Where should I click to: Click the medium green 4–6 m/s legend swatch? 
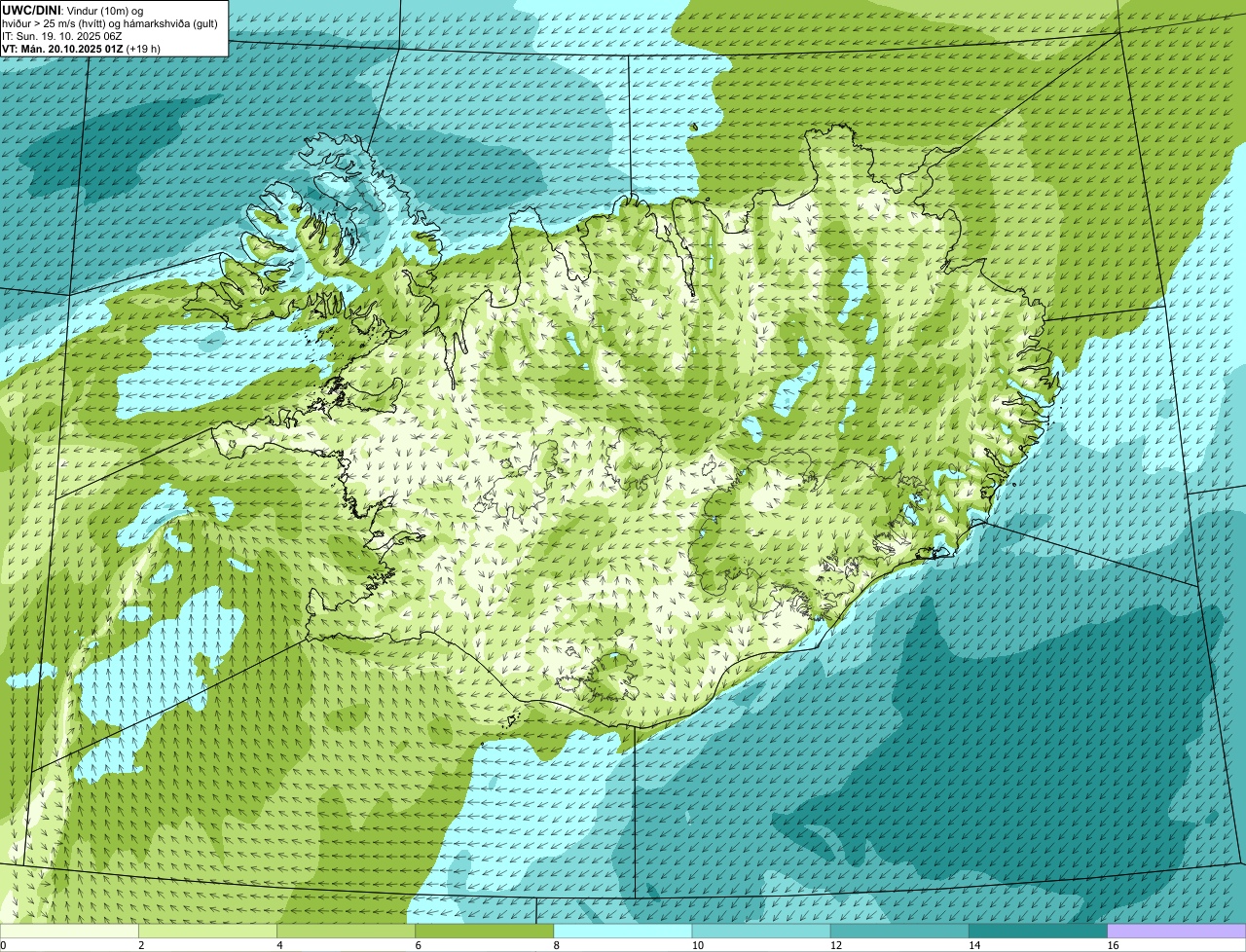point(346,931)
